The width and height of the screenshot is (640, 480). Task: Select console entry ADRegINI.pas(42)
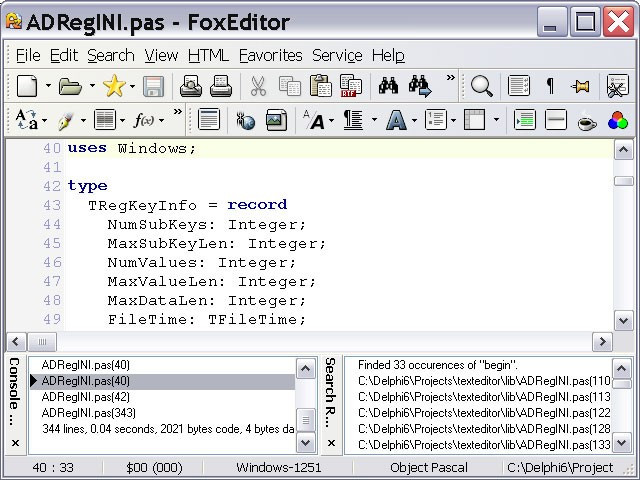click(x=86, y=397)
